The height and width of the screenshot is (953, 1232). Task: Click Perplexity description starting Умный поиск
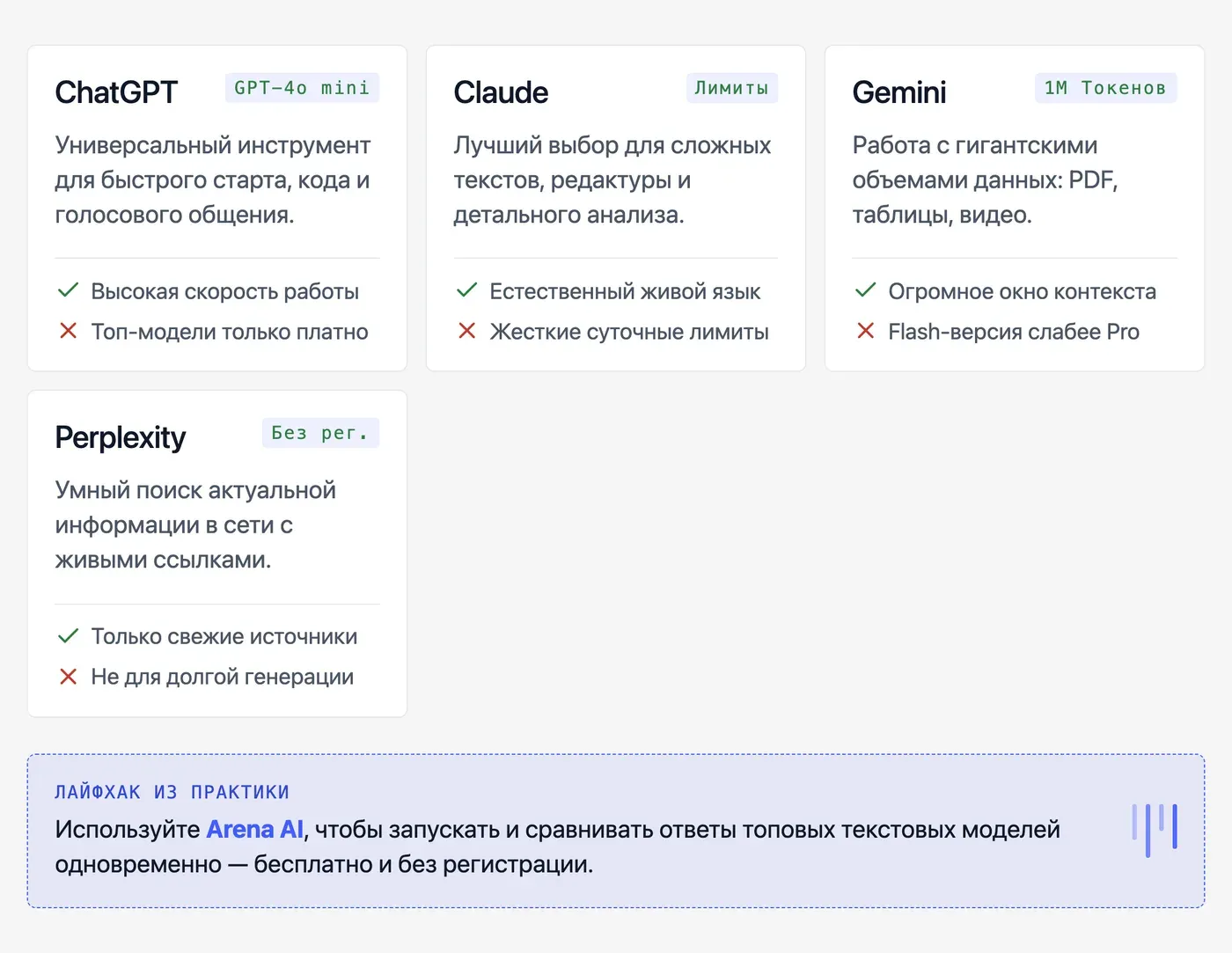(x=195, y=524)
